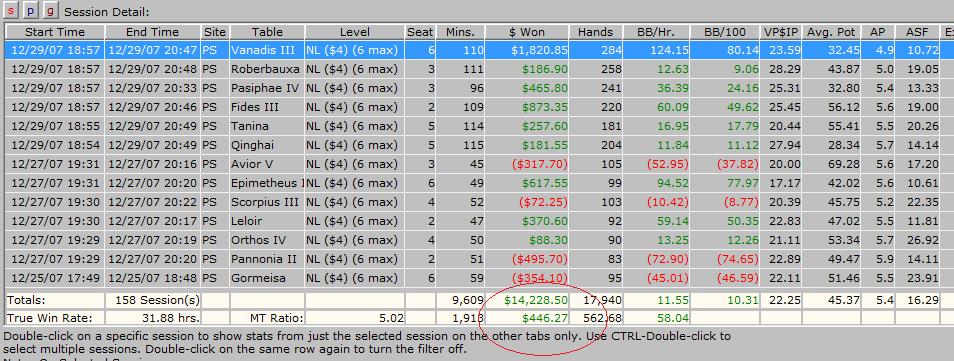Sort sessions by Start Time column
The height and width of the screenshot is (361, 954).
55,32
